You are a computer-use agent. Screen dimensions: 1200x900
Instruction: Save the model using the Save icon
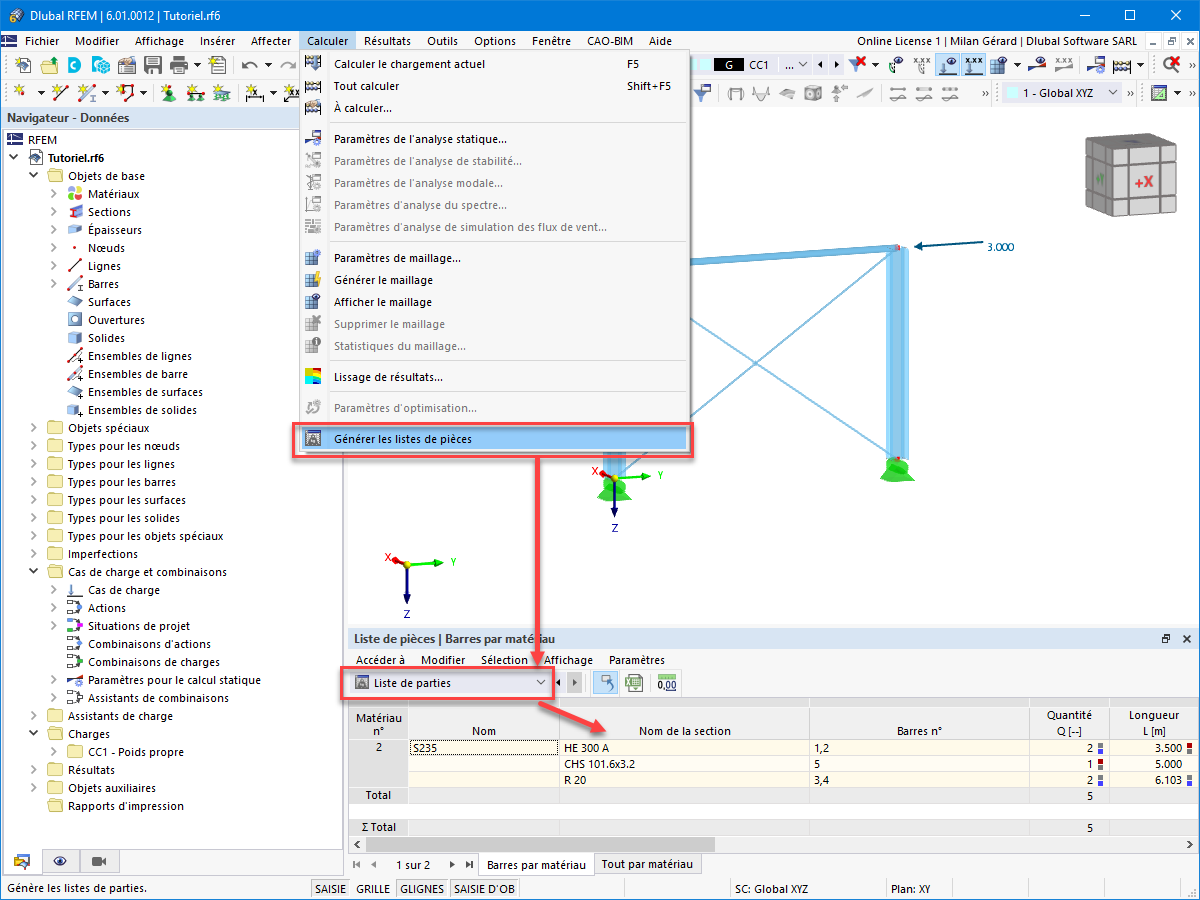153,64
